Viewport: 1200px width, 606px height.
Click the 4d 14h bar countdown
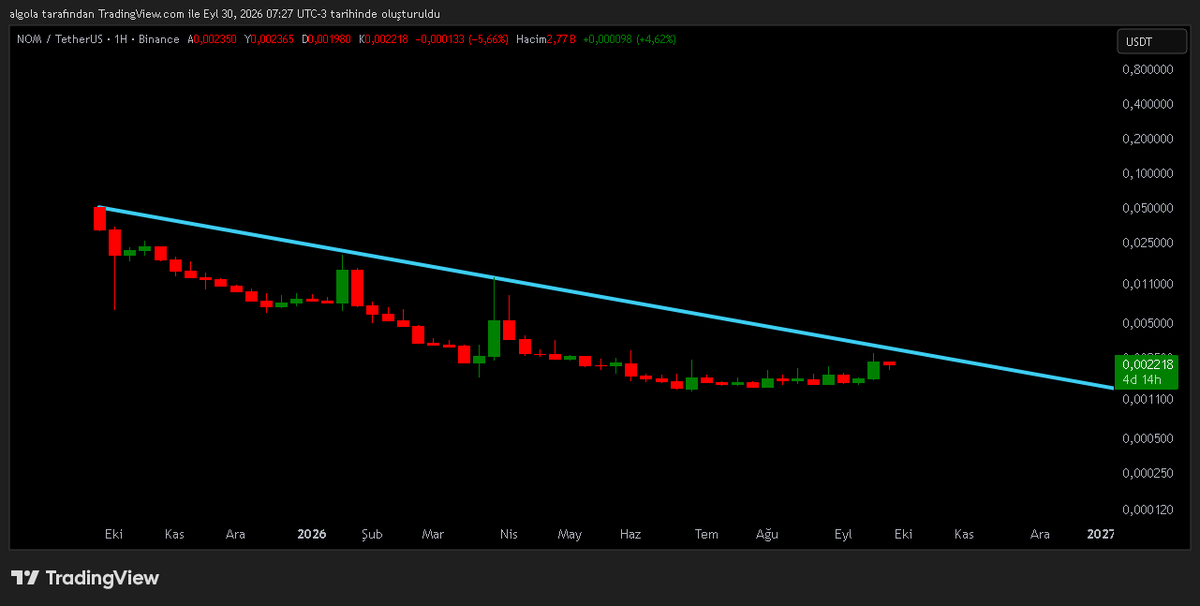(x=1140, y=380)
